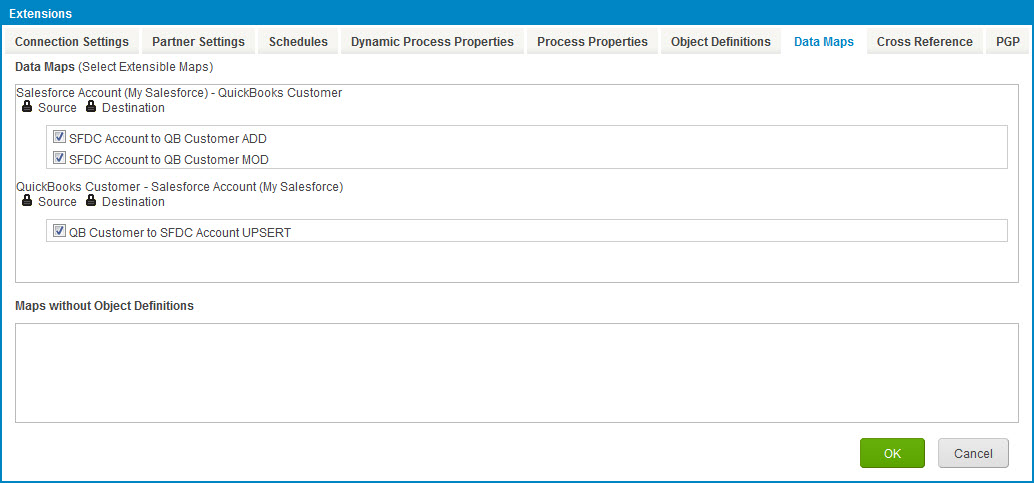Uncheck QB Customer to SFDC Account UPSERT
The width and height of the screenshot is (1034, 483).
click(x=59, y=231)
